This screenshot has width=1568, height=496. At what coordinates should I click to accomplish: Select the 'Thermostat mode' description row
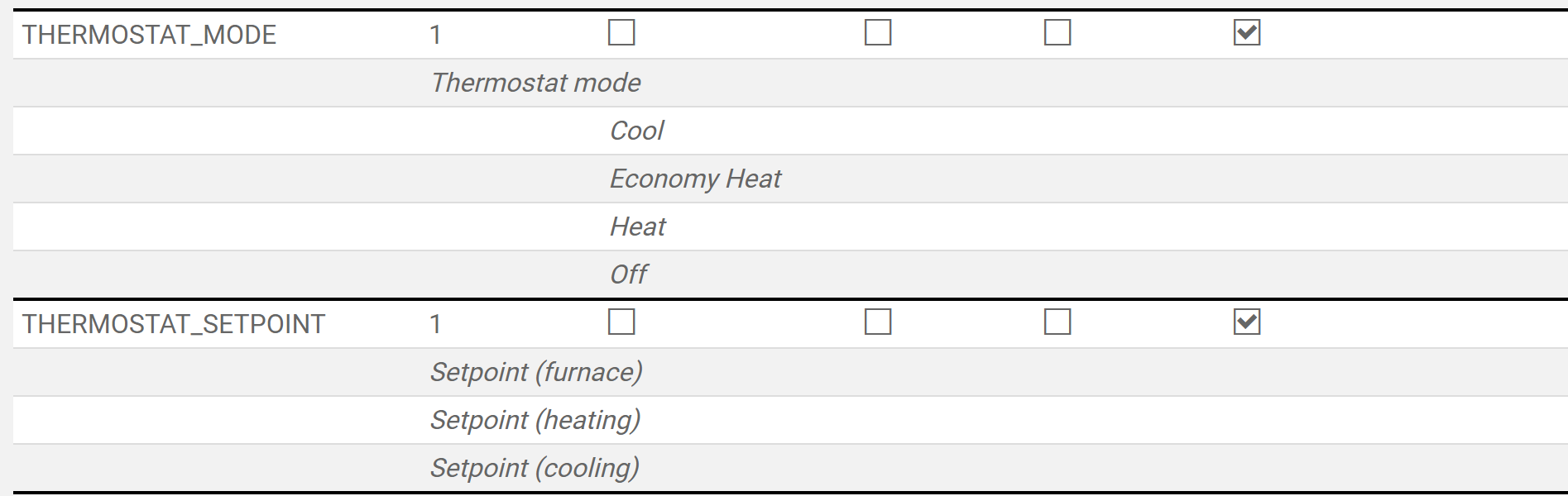[x=536, y=83]
